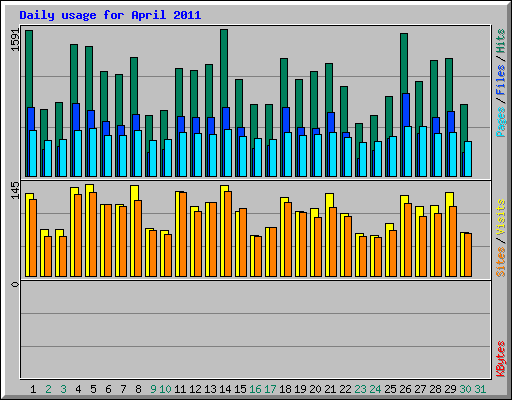Click day 9 on the x-axis
The image size is (512, 400).
pos(153,389)
